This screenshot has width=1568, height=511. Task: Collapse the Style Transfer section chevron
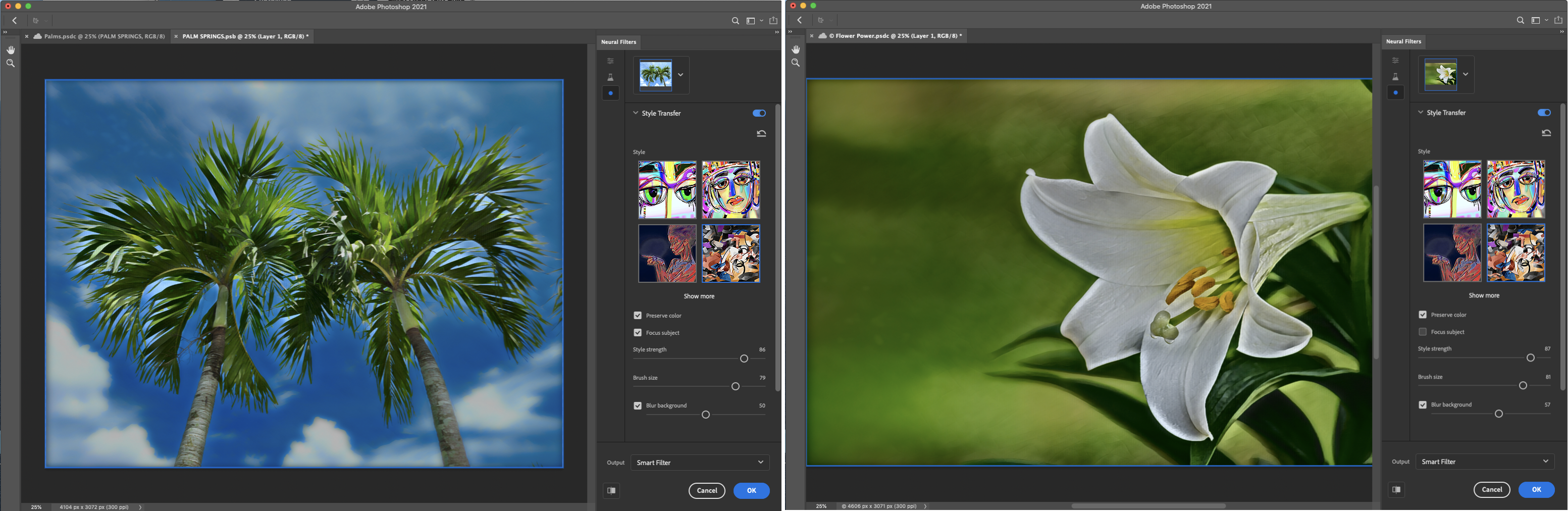click(x=635, y=113)
